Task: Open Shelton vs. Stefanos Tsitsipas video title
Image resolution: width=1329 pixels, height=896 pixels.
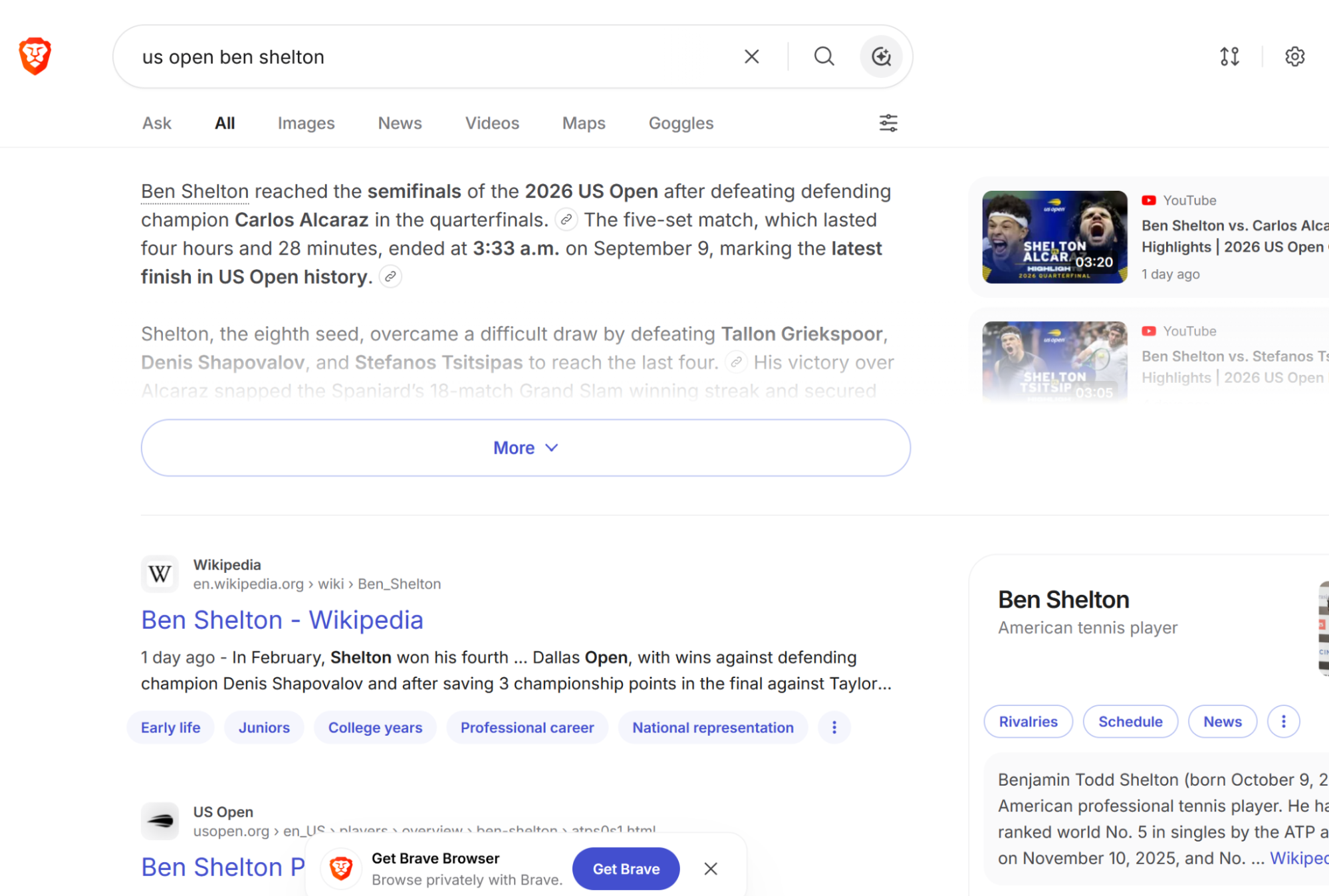Action: (1235, 367)
